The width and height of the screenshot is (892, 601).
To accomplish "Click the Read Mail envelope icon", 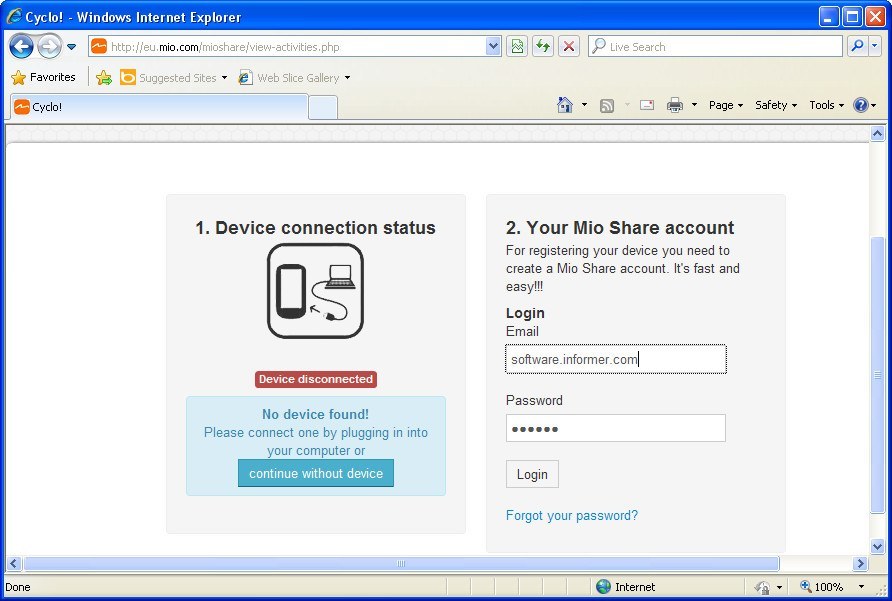I will tap(647, 105).
